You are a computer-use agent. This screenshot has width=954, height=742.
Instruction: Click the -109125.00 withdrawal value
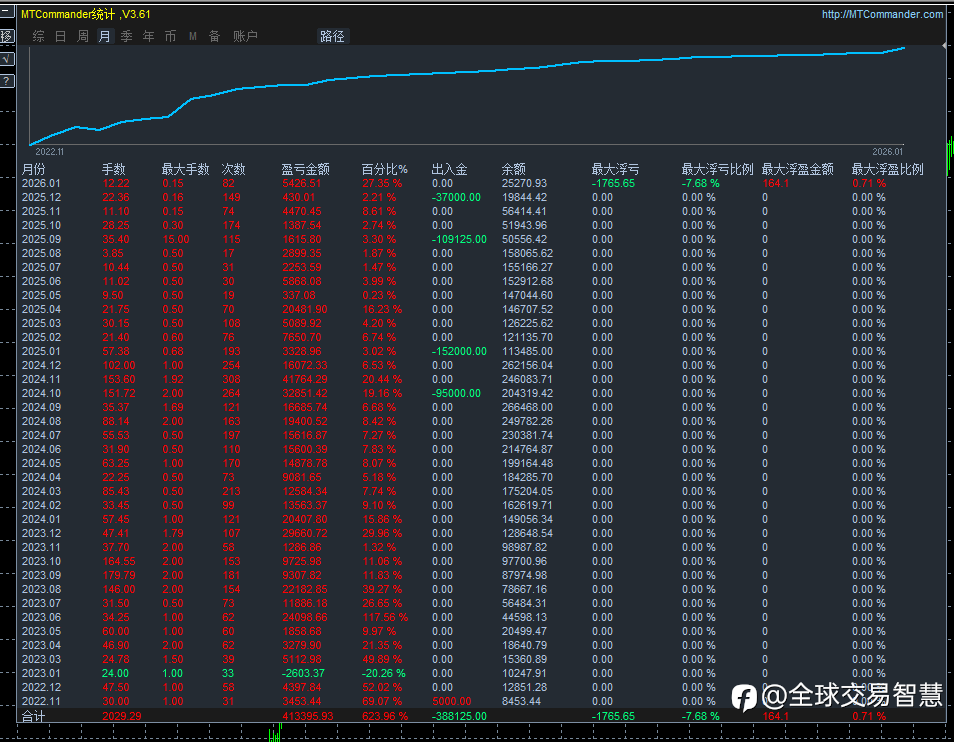(x=459, y=239)
